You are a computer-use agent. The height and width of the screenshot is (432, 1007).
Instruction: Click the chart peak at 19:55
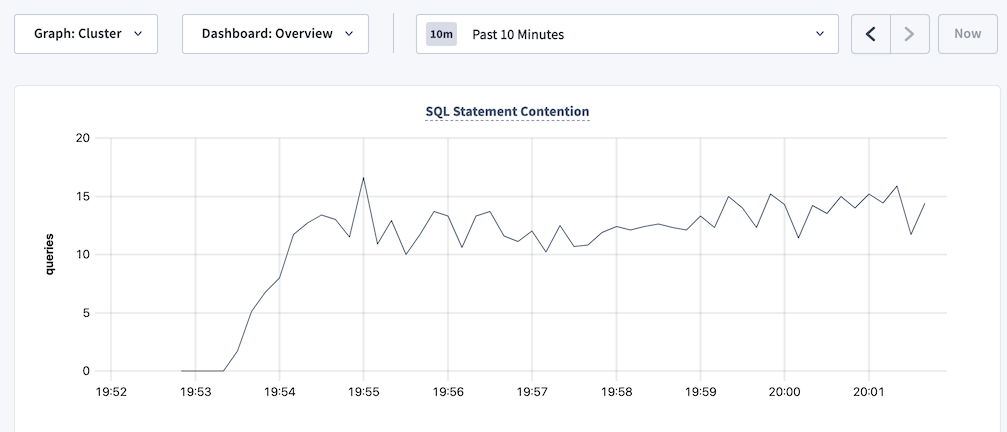(x=363, y=178)
